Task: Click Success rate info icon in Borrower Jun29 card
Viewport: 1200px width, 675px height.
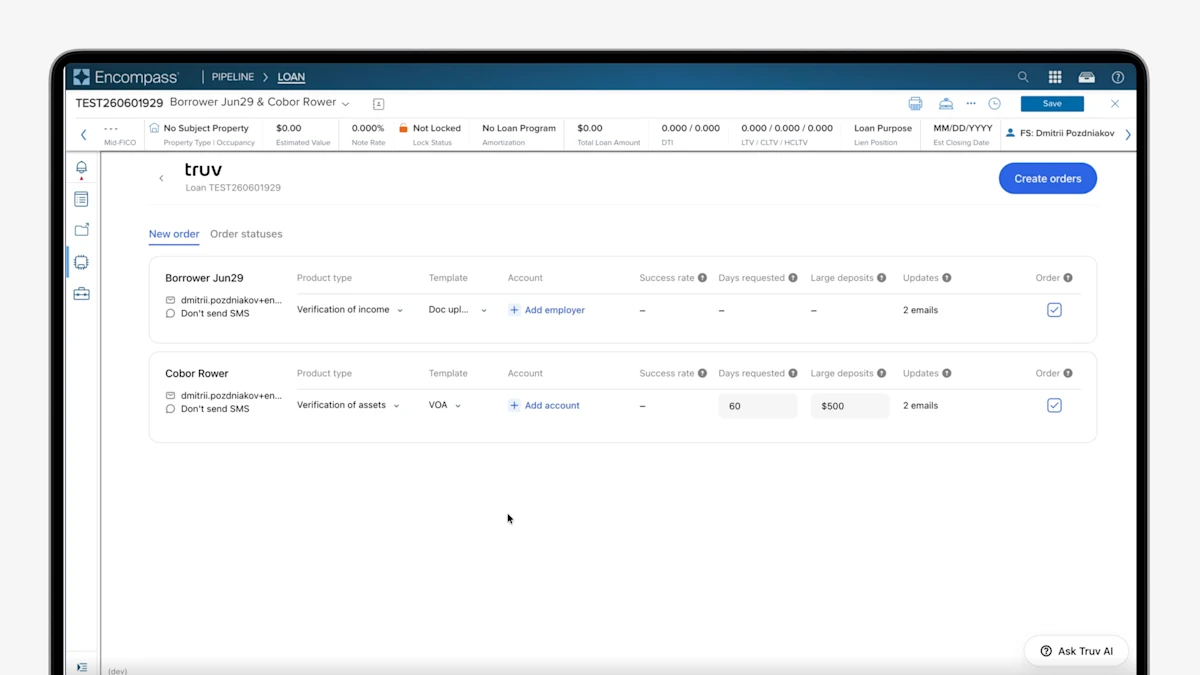Action: pyautogui.click(x=702, y=278)
